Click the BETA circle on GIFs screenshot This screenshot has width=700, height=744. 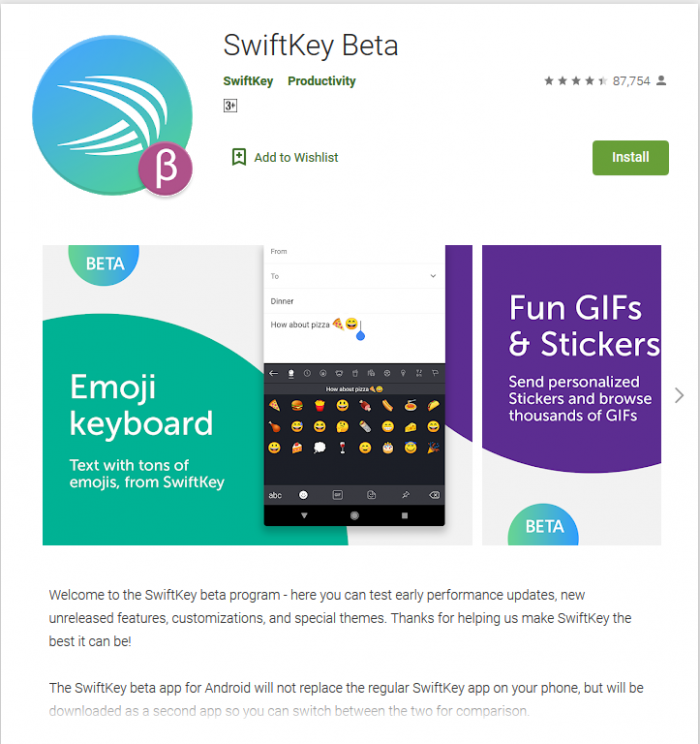tap(544, 525)
